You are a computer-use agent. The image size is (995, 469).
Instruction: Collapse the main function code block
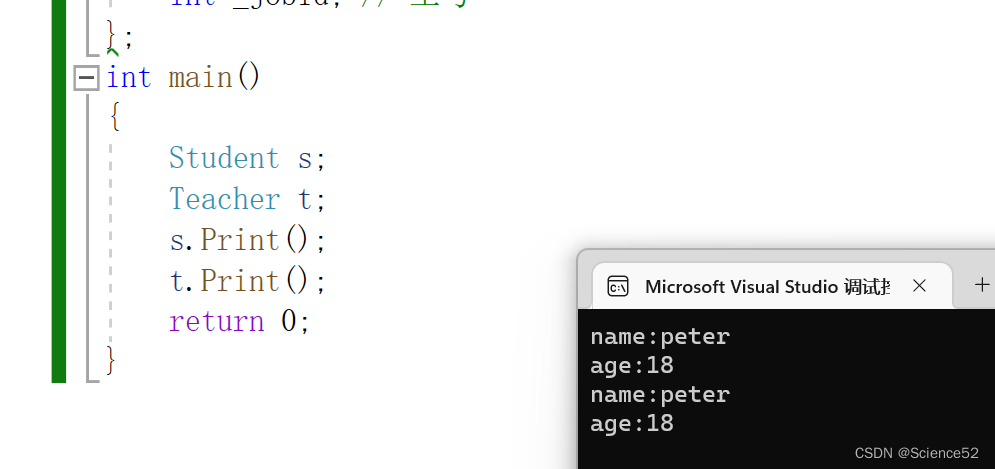tap(86, 78)
